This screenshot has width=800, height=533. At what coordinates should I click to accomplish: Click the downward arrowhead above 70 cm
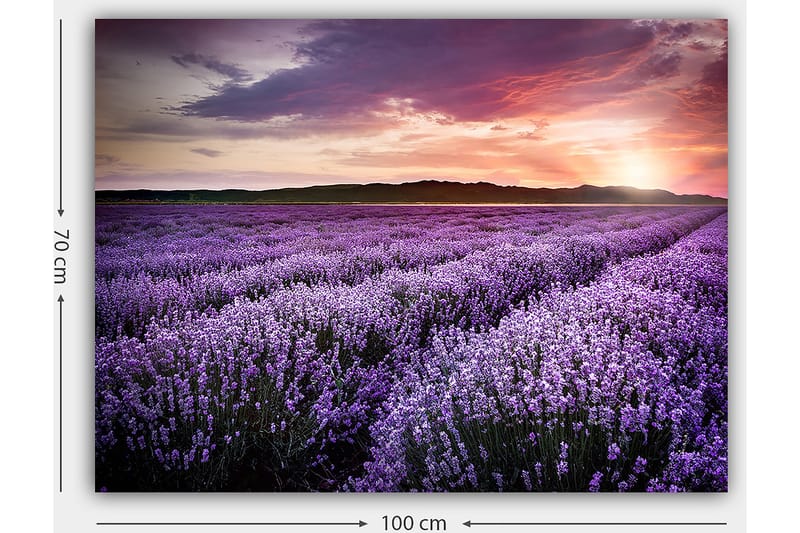[61, 212]
